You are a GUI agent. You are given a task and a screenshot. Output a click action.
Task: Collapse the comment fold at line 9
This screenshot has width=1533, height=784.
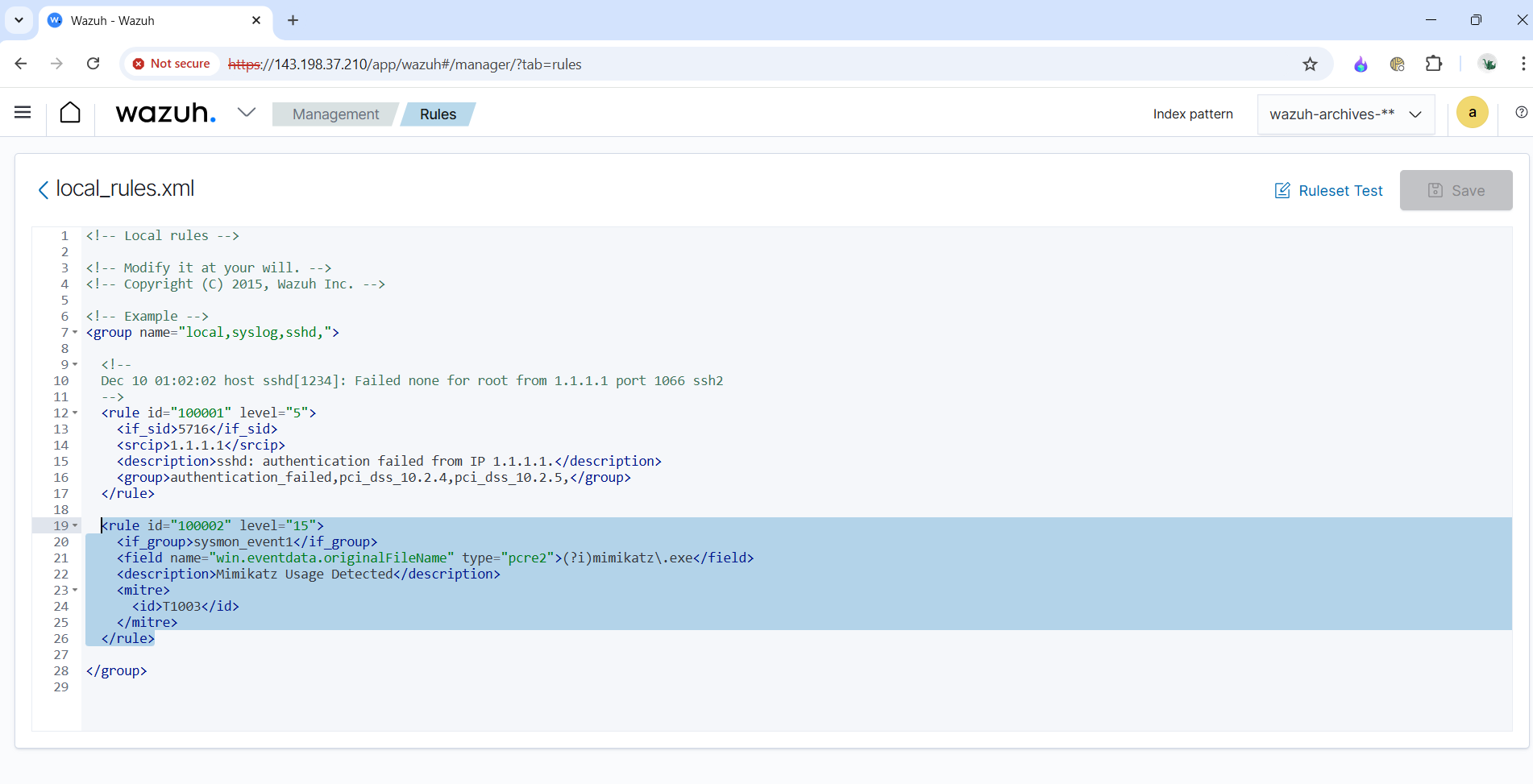(75, 365)
